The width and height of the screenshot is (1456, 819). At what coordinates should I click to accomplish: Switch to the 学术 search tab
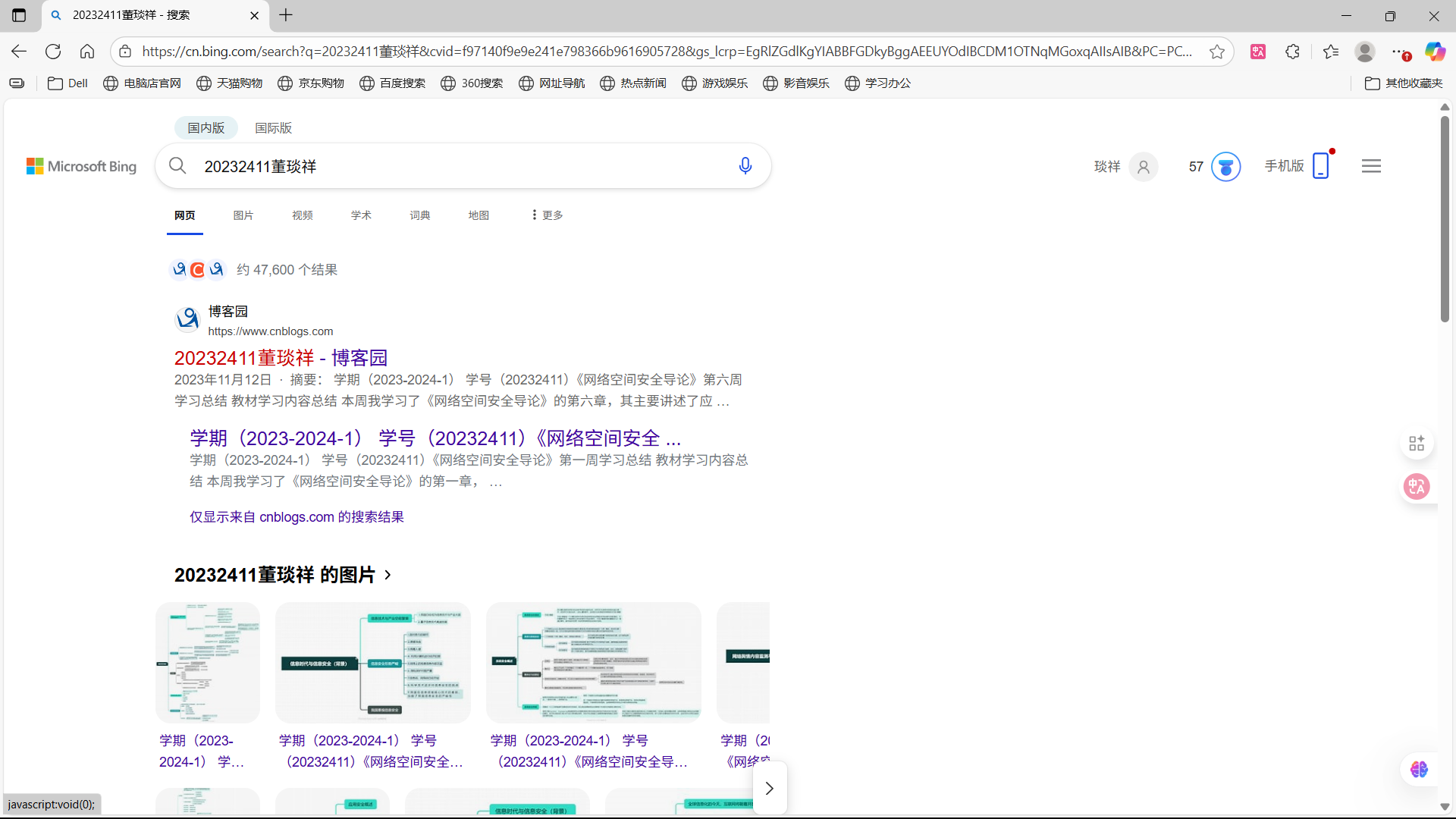coord(361,215)
